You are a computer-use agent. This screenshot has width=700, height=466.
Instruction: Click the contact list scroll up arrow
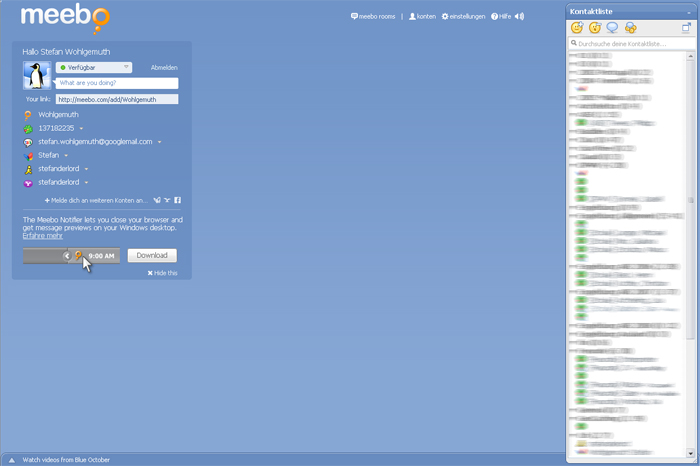click(690, 56)
